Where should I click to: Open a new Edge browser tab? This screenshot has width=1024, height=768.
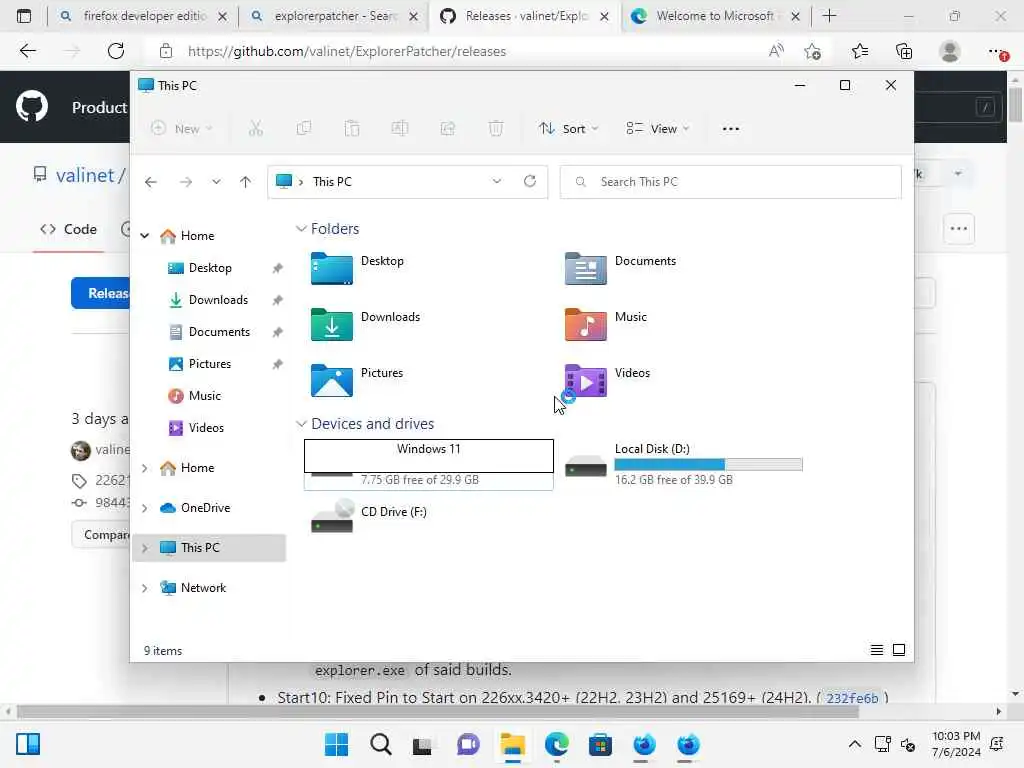(x=829, y=16)
